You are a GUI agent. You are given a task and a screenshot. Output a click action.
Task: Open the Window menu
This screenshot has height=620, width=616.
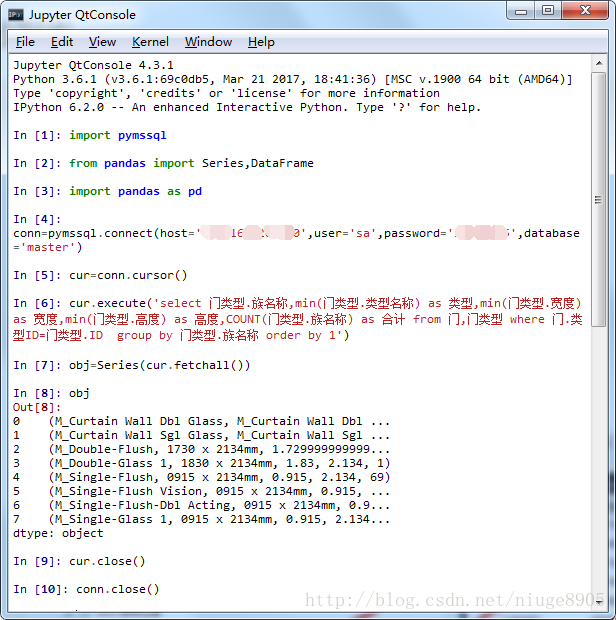click(208, 42)
